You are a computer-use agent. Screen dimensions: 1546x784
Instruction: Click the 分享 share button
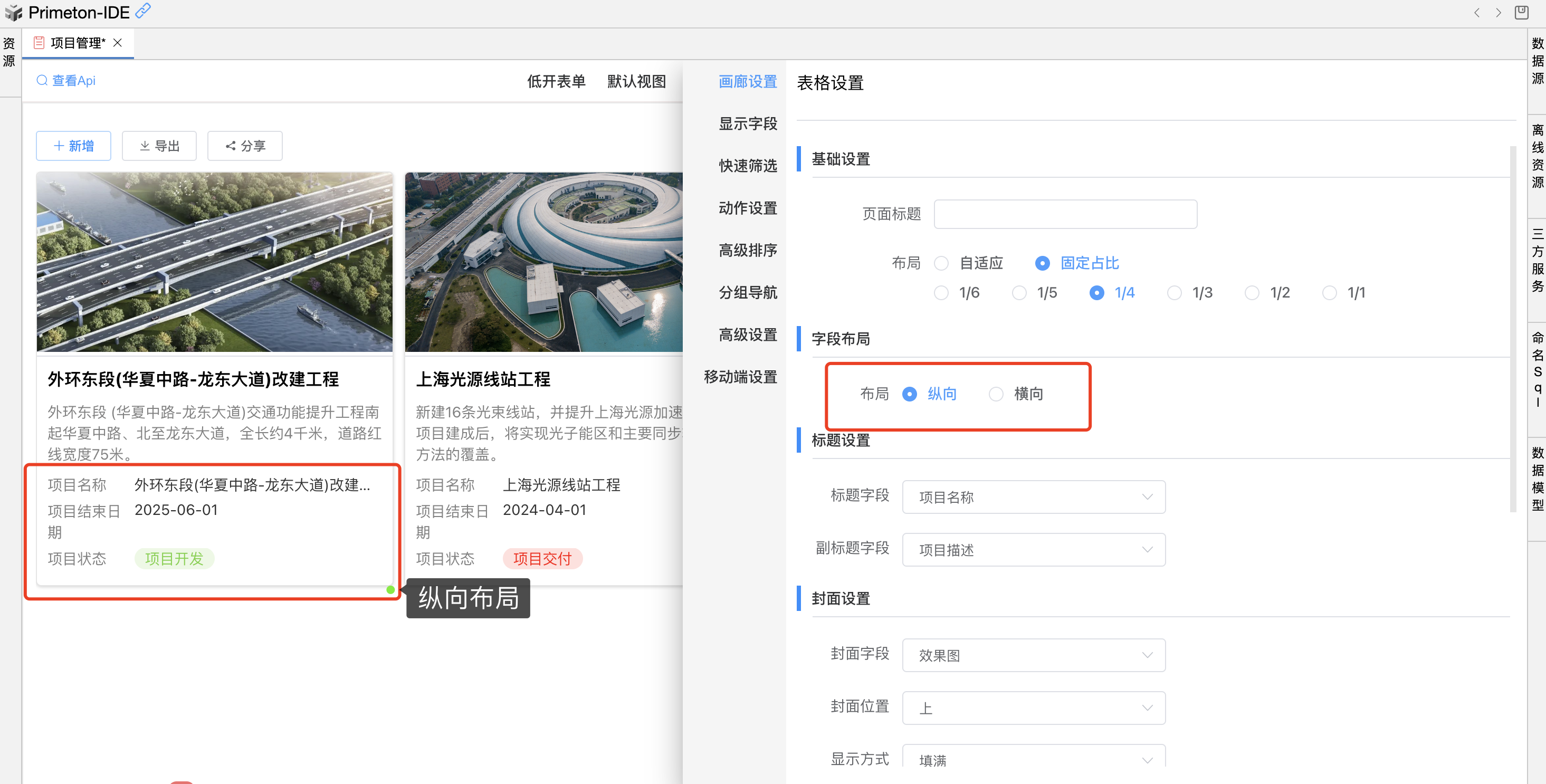(245, 146)
